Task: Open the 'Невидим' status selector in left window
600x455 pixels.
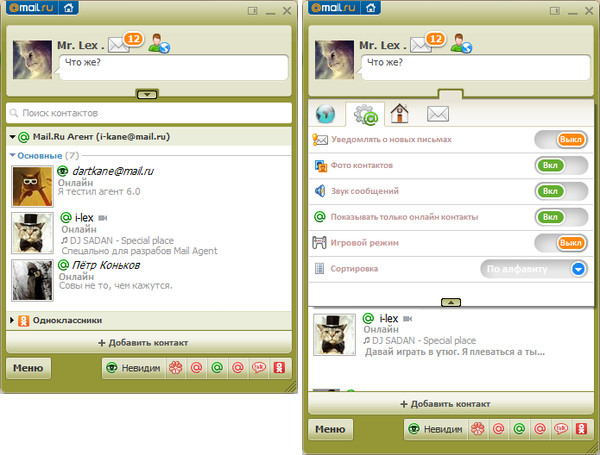Action: pos(134,368)
